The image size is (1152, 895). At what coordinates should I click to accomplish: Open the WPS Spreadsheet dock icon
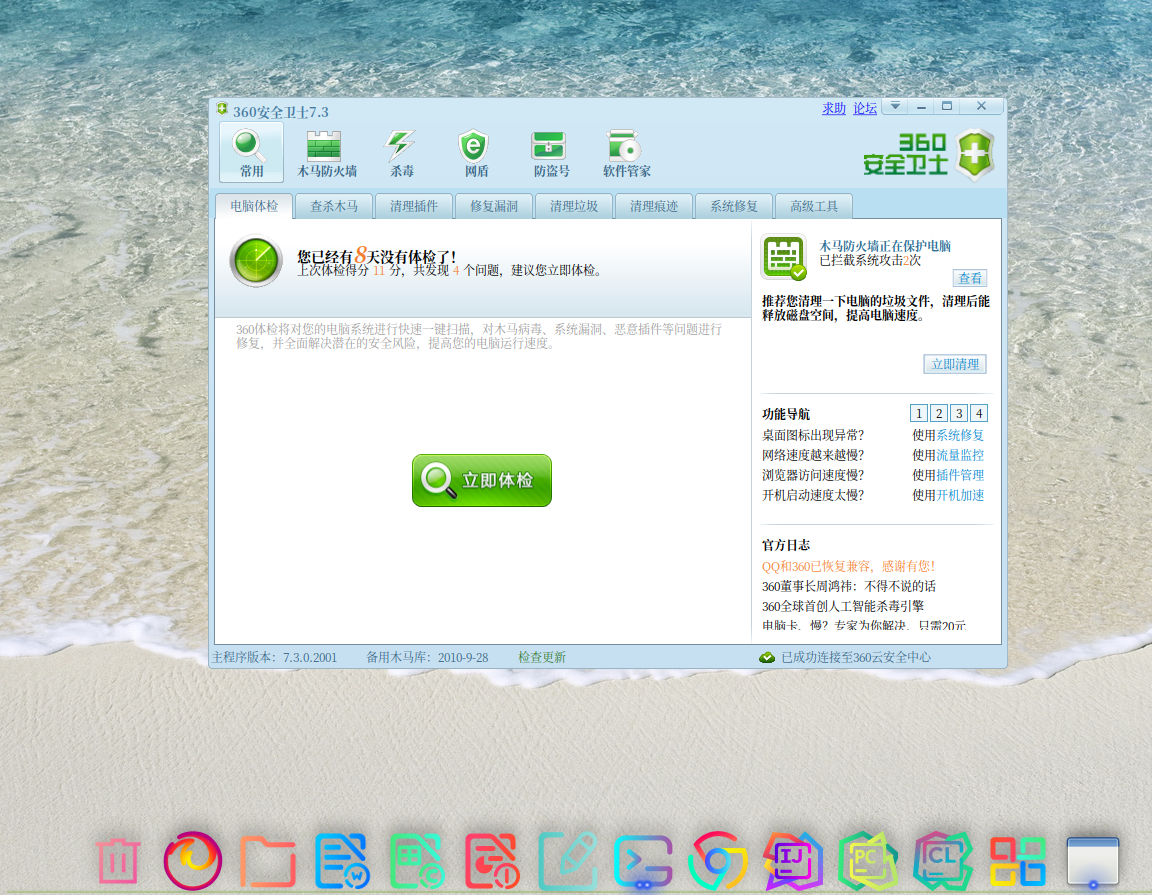[x=417, y=860]
